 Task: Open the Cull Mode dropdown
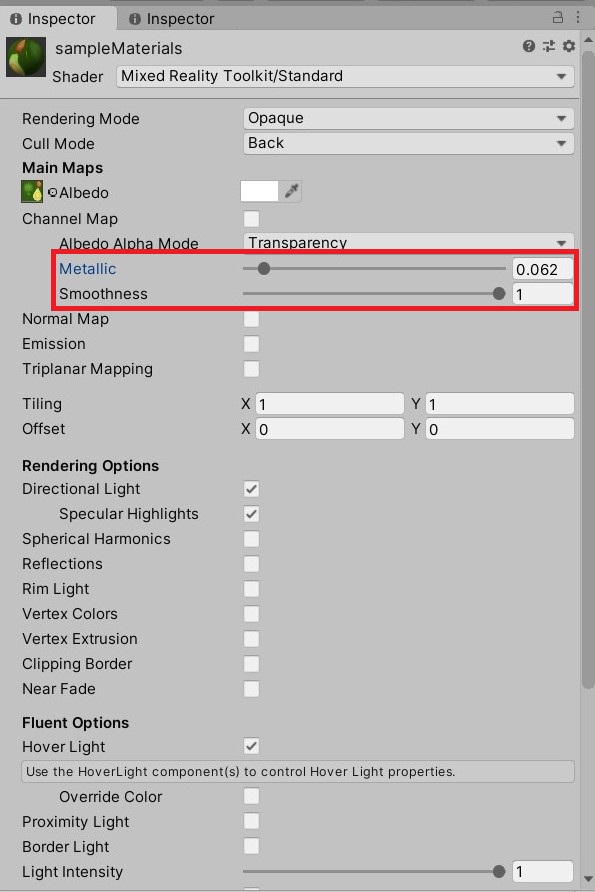[408, 143]
